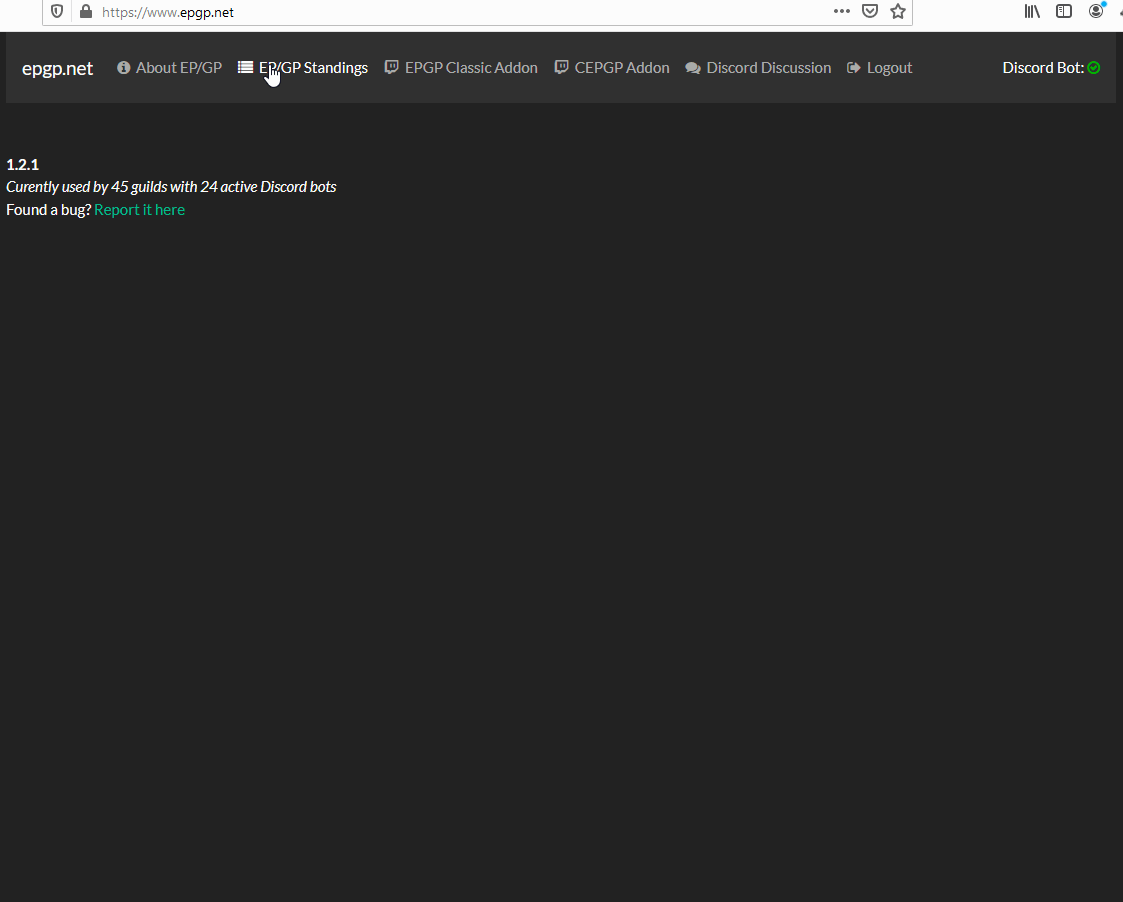Open the Firefox Library icon
Image resolution: width=1123 pixels, height=902 pixels.
pyautogui.click(x=1033, y=11)
